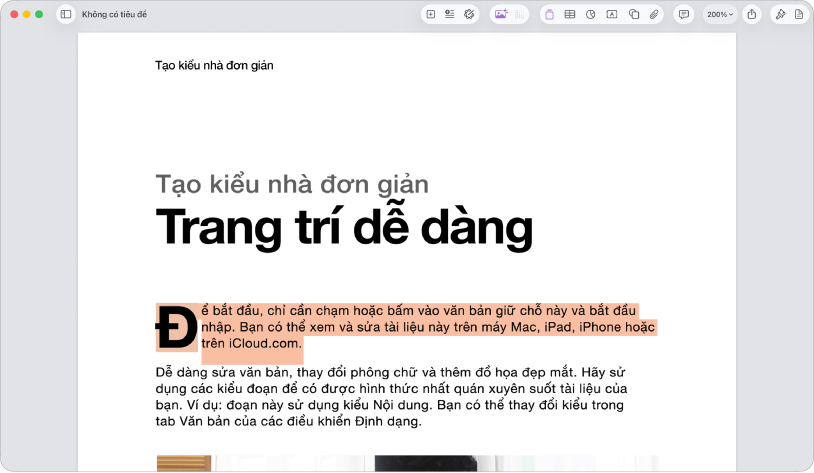Click the wooden image at page bottom
The width and height of the screenshot is (814, 473).
[x=184, y=464]
